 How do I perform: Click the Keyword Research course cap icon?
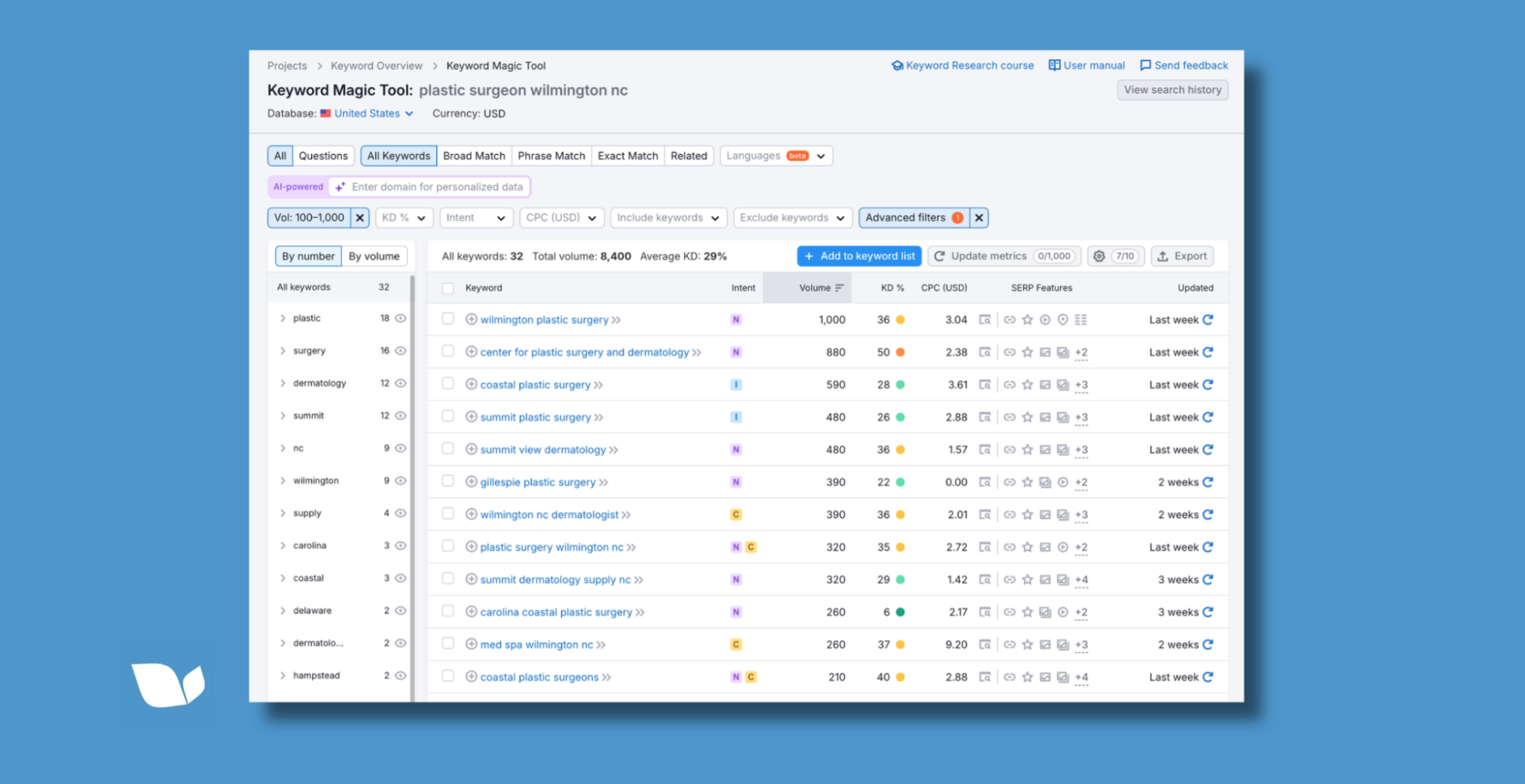pyautogui.click(x=897, y=66)
